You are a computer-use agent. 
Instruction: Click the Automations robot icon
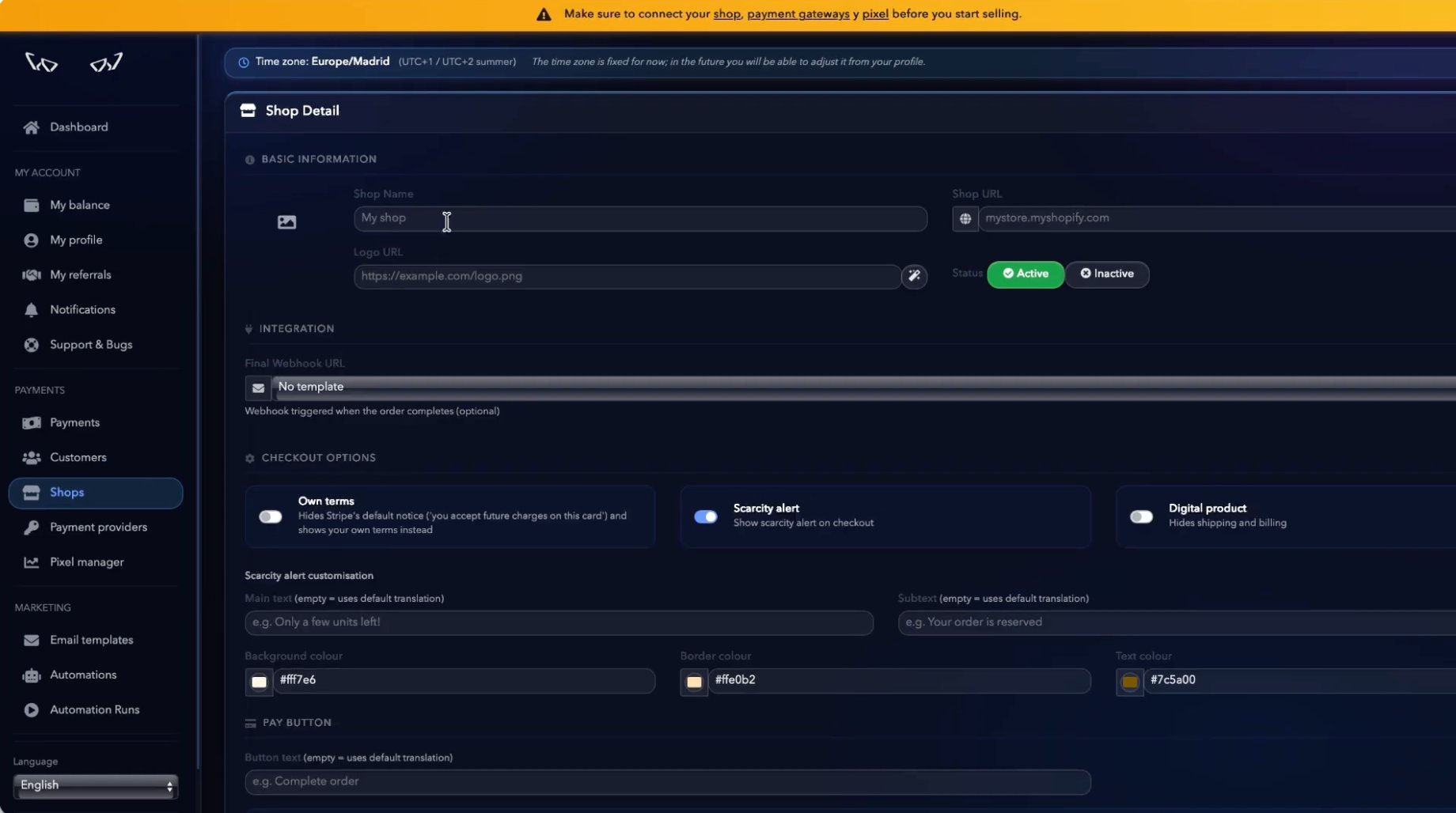pyautogui.click(x=31, y=675)
